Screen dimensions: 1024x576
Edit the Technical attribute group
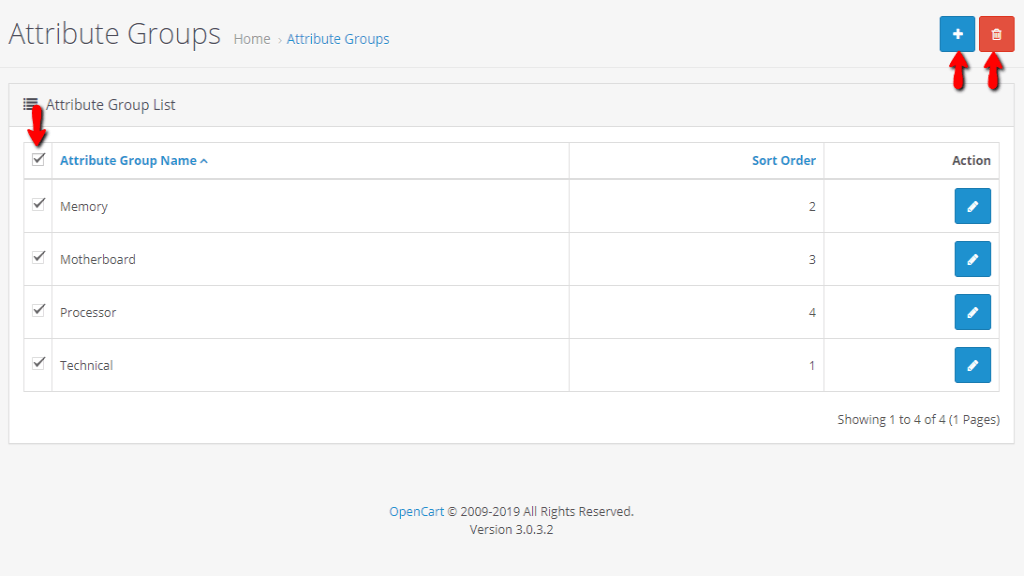tap(972, 365)
